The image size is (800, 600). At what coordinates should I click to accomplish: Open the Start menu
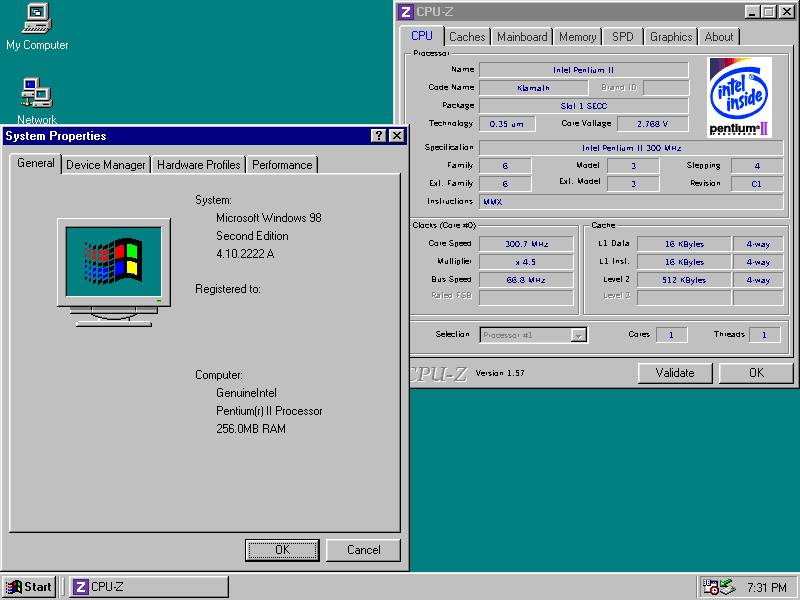point(29,587)
